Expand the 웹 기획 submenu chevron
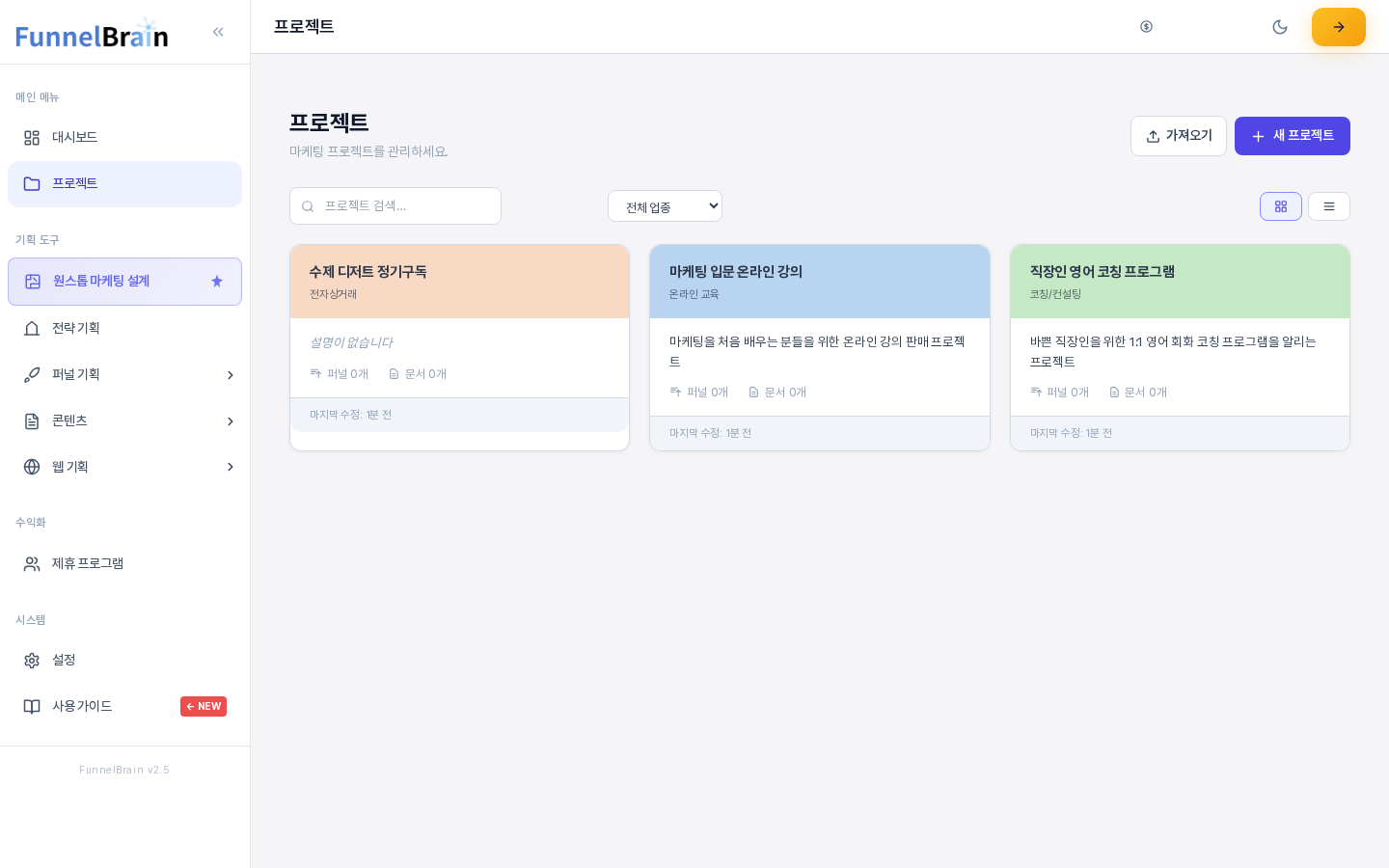 tap(231, 467)
